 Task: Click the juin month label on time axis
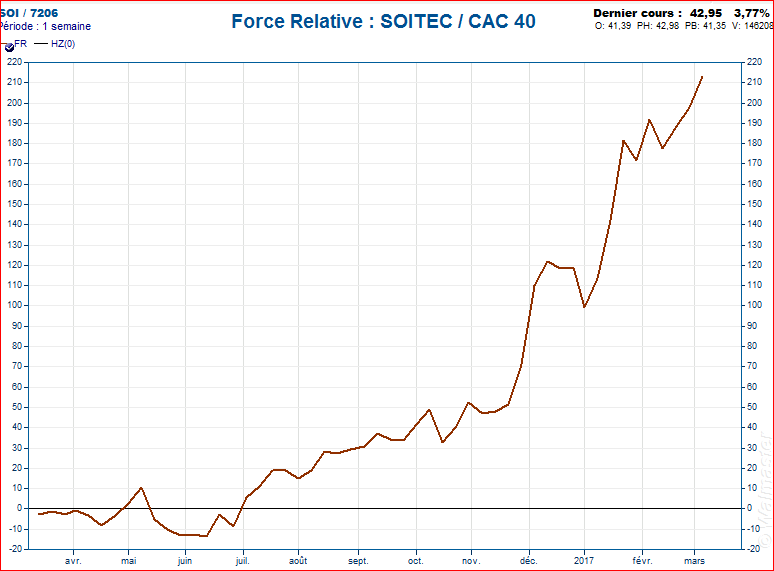(185, 561)
